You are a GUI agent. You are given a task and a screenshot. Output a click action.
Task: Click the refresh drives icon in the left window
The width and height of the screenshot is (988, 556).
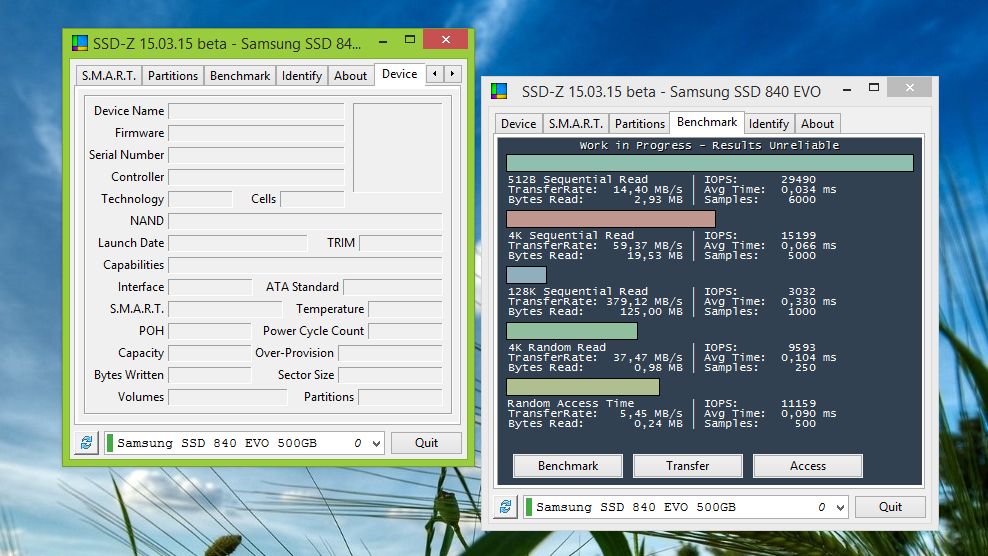(86, 443)
